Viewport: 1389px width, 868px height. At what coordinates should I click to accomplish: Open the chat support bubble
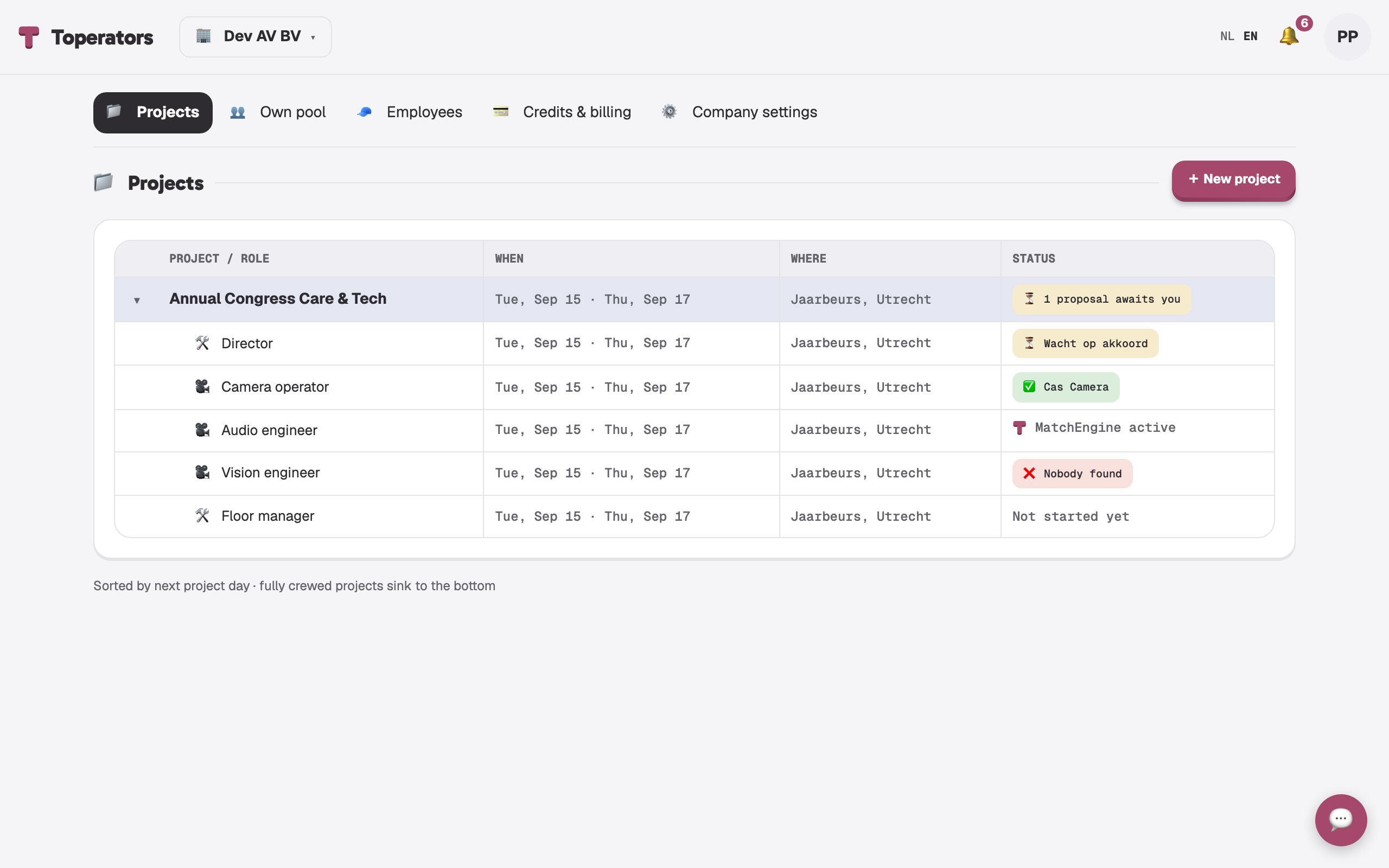click(1341, 820)
